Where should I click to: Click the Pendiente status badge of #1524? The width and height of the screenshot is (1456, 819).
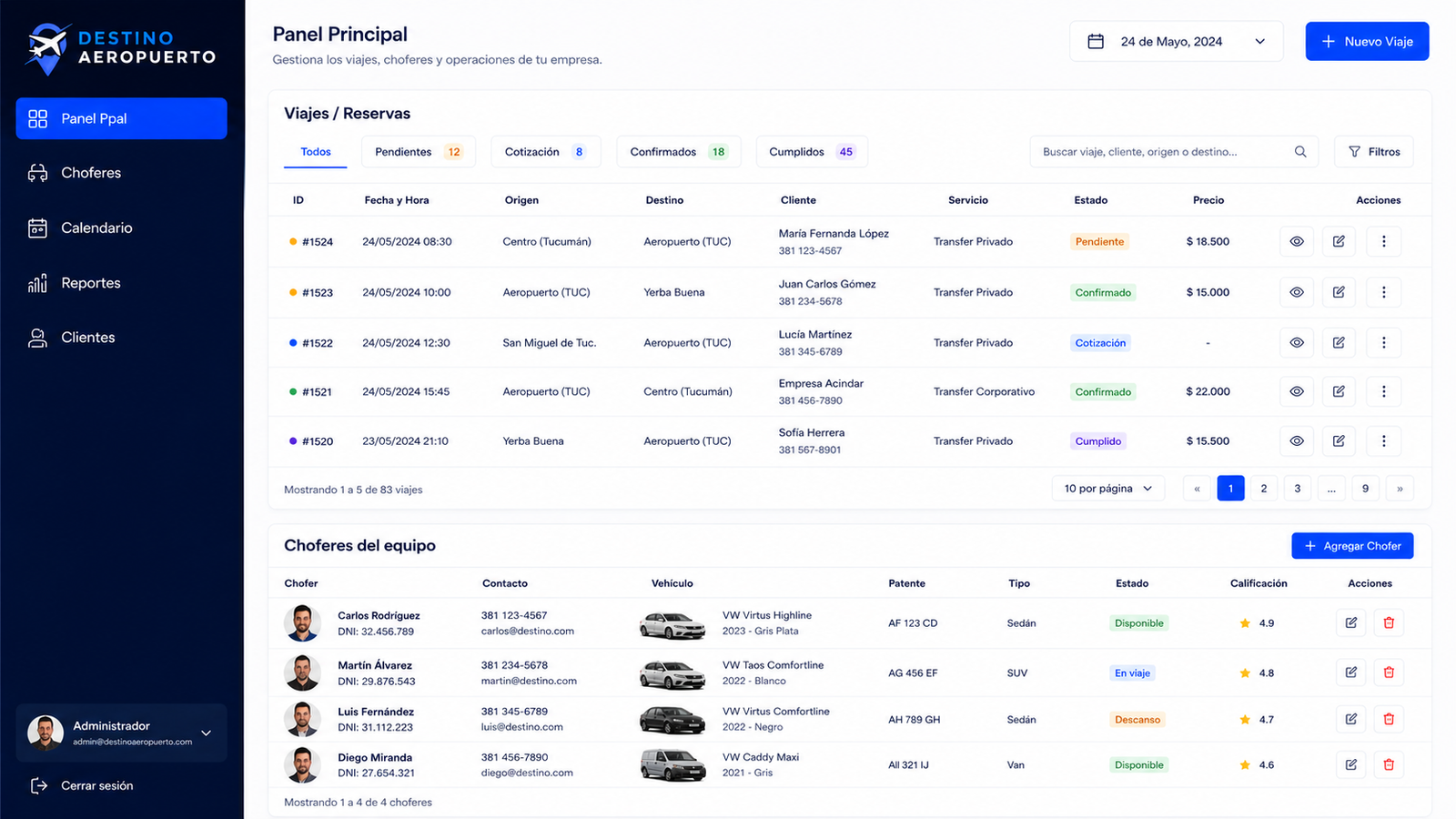coord(1099,241)
